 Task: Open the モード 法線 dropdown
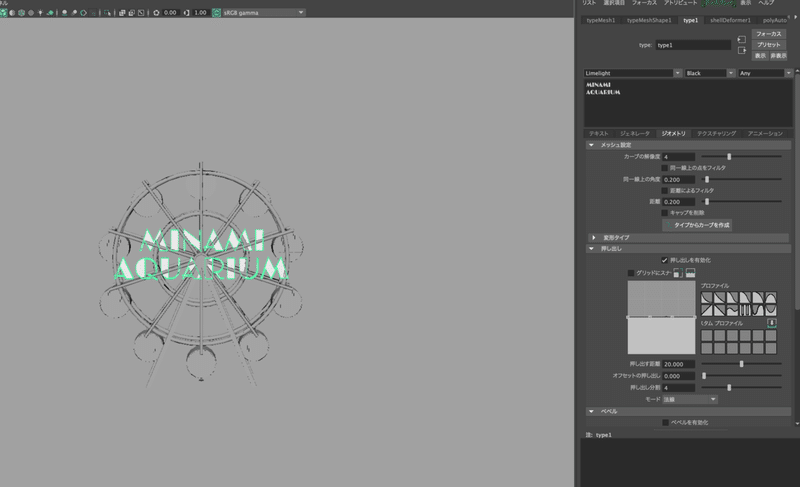coord(690,399)
